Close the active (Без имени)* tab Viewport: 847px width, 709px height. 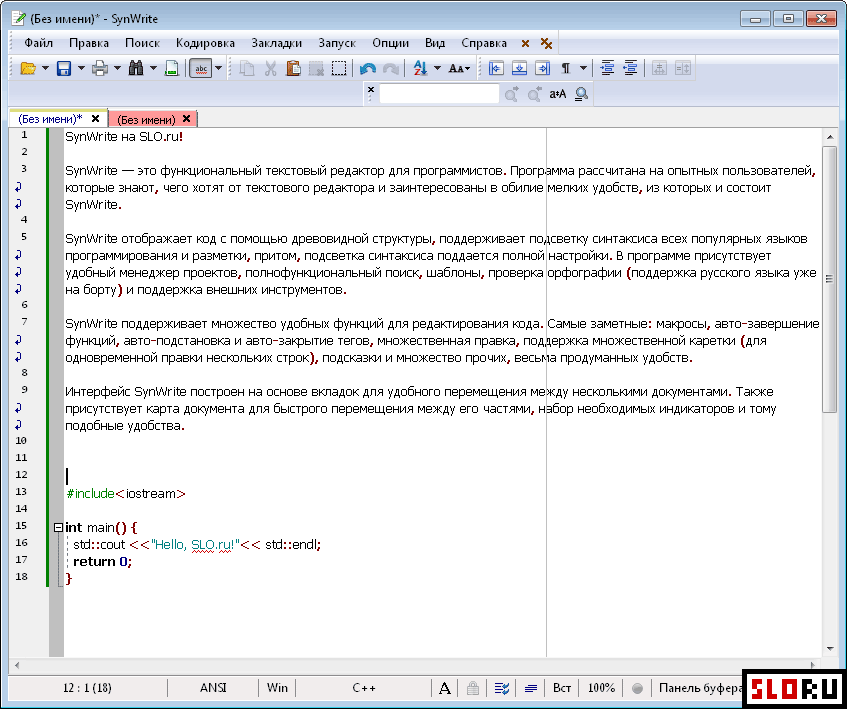tap(96, 118)
